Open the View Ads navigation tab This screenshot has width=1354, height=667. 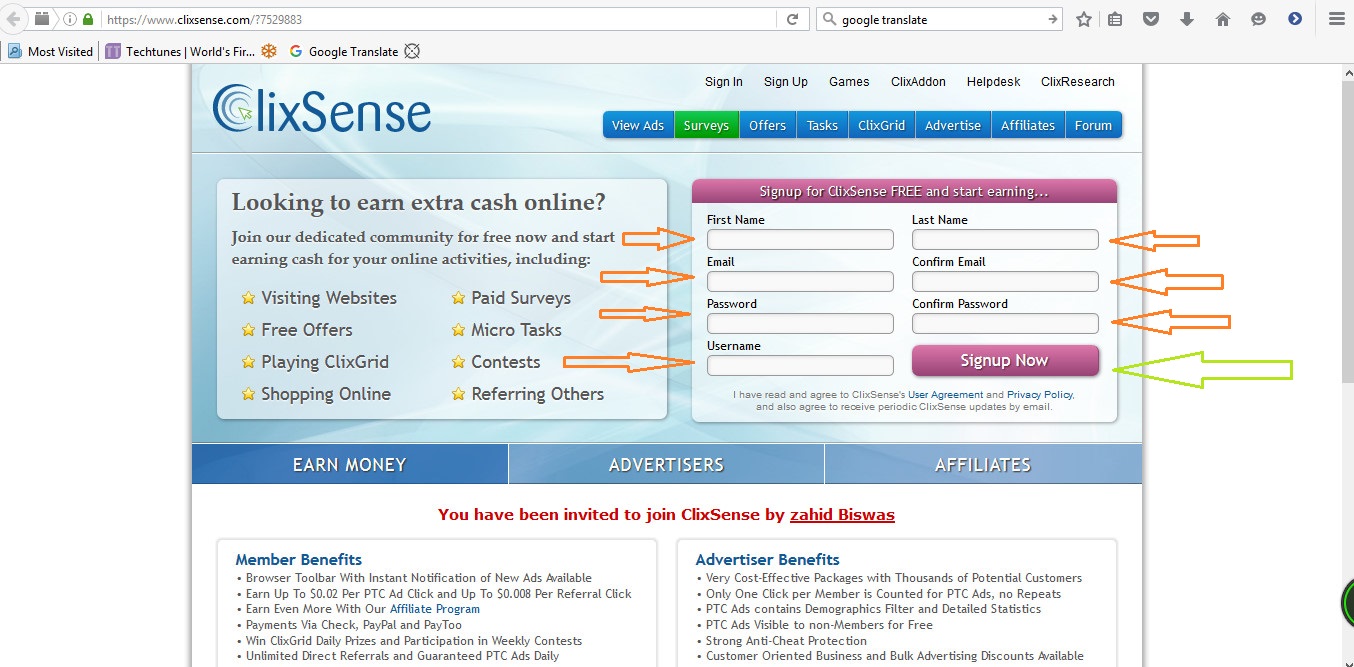637,125
